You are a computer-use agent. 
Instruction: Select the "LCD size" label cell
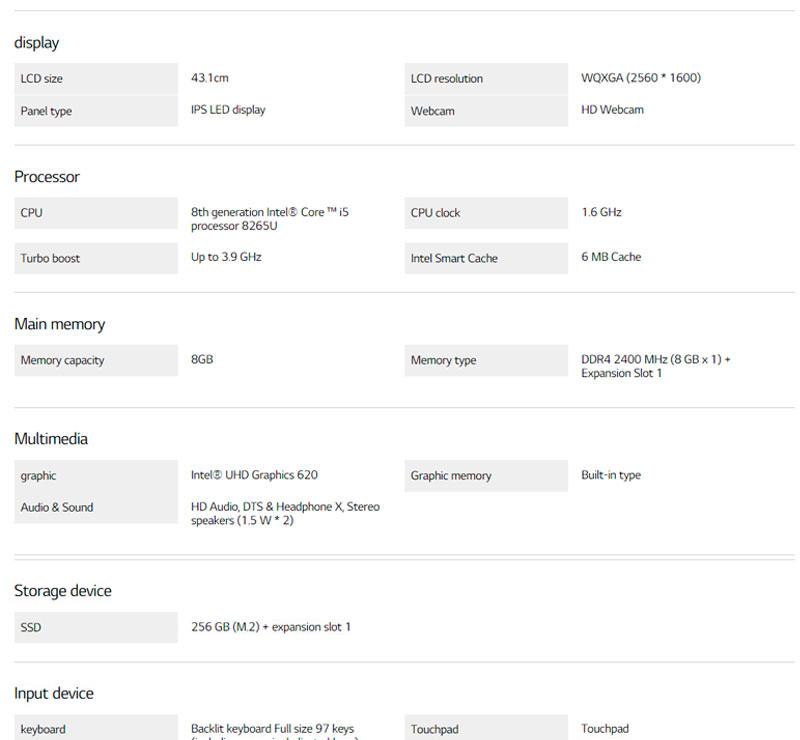95,79
